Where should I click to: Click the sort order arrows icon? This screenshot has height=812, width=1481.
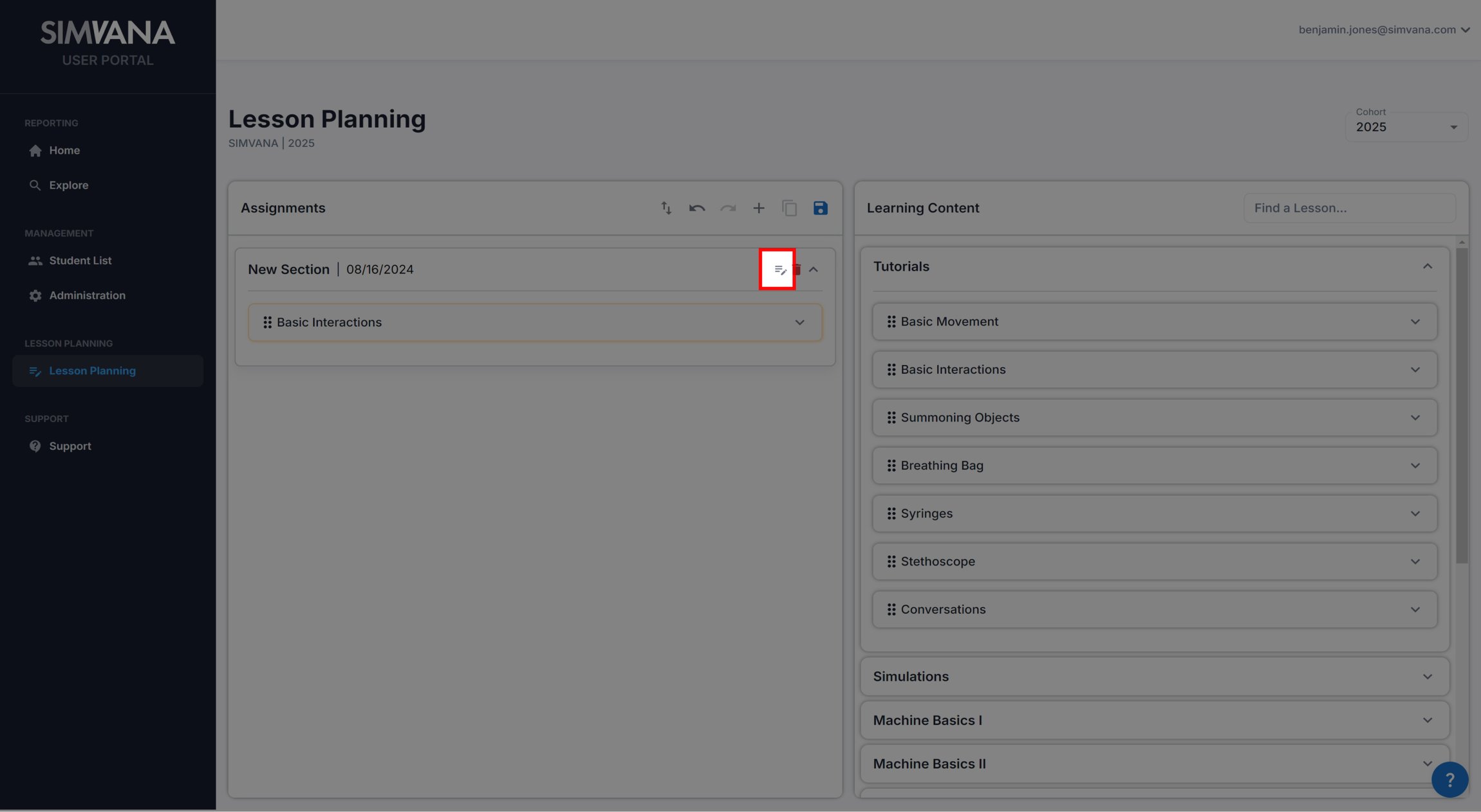(x=666, y=208)
